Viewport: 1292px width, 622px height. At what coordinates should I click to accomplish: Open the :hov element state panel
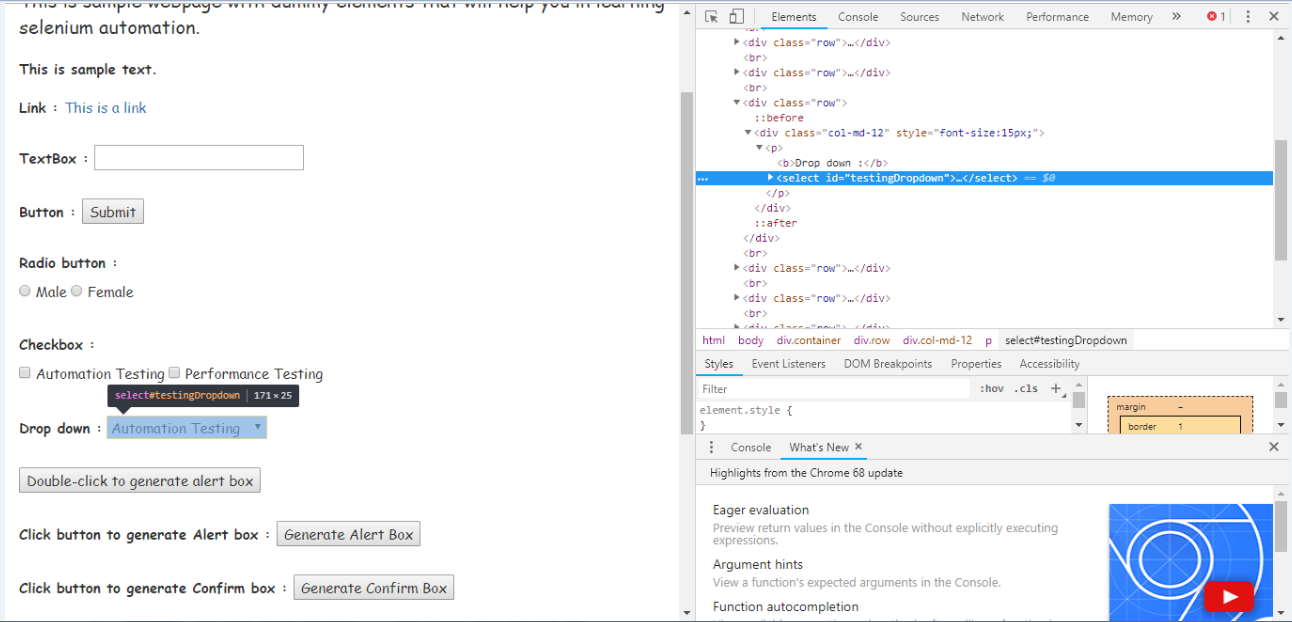(991, 388)
